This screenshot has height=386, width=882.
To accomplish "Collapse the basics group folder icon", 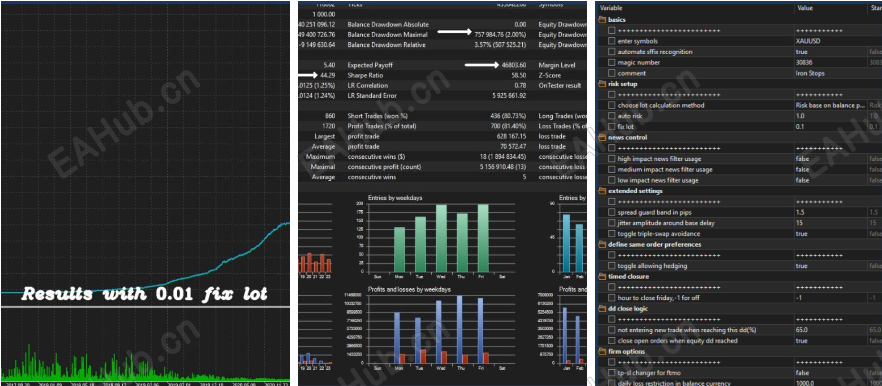I will coord(602,20).
